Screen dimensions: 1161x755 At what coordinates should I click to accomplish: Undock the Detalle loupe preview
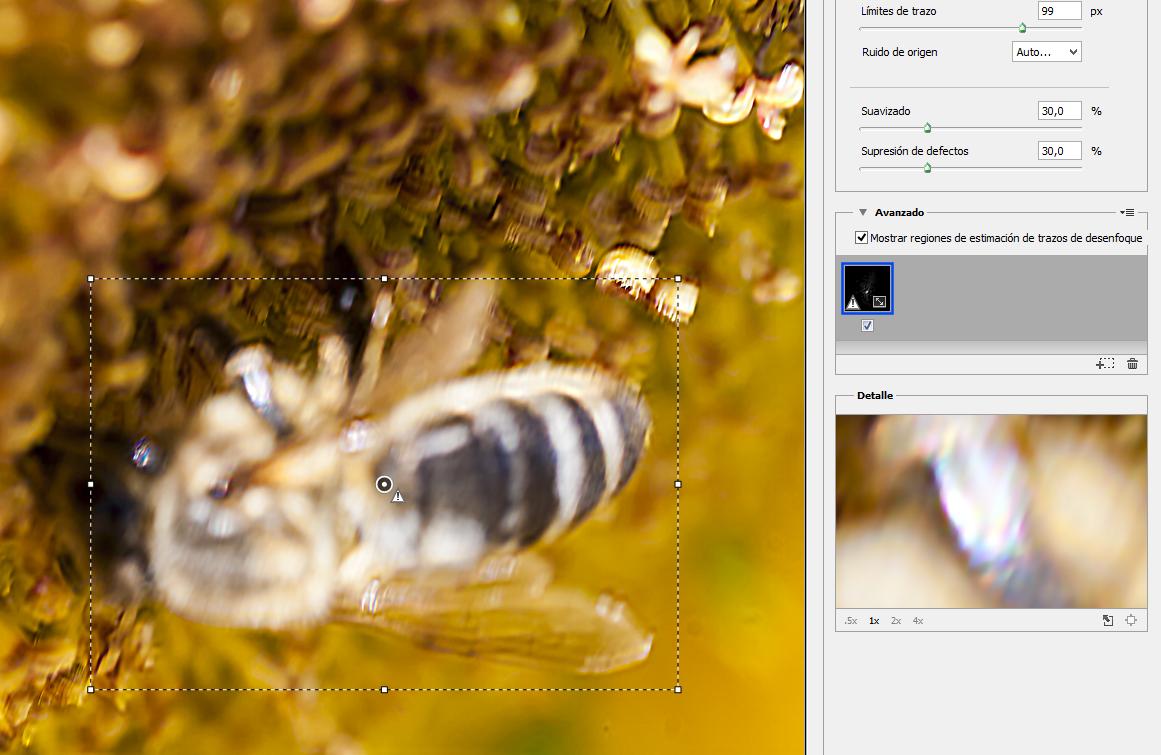click(1108, 621)
